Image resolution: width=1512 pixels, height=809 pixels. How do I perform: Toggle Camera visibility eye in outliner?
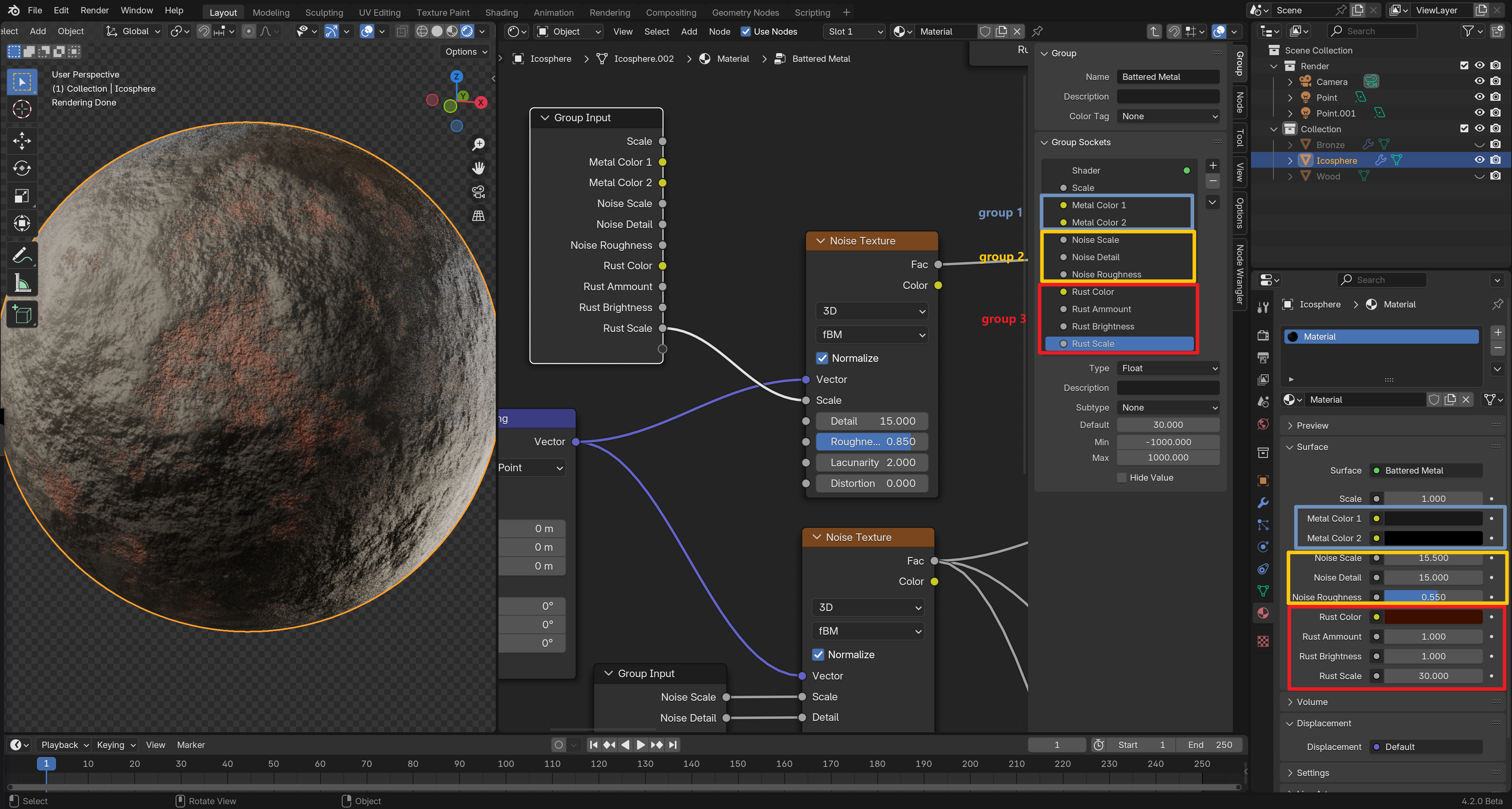[1479, 81]
